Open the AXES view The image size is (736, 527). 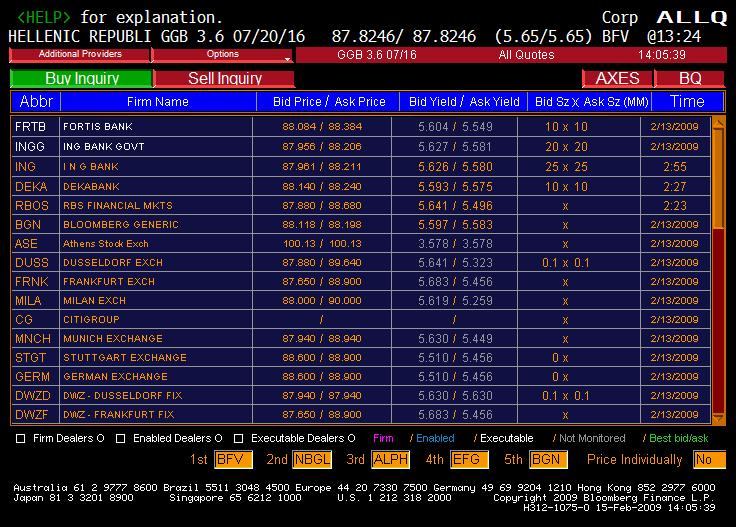pos(617,78)
